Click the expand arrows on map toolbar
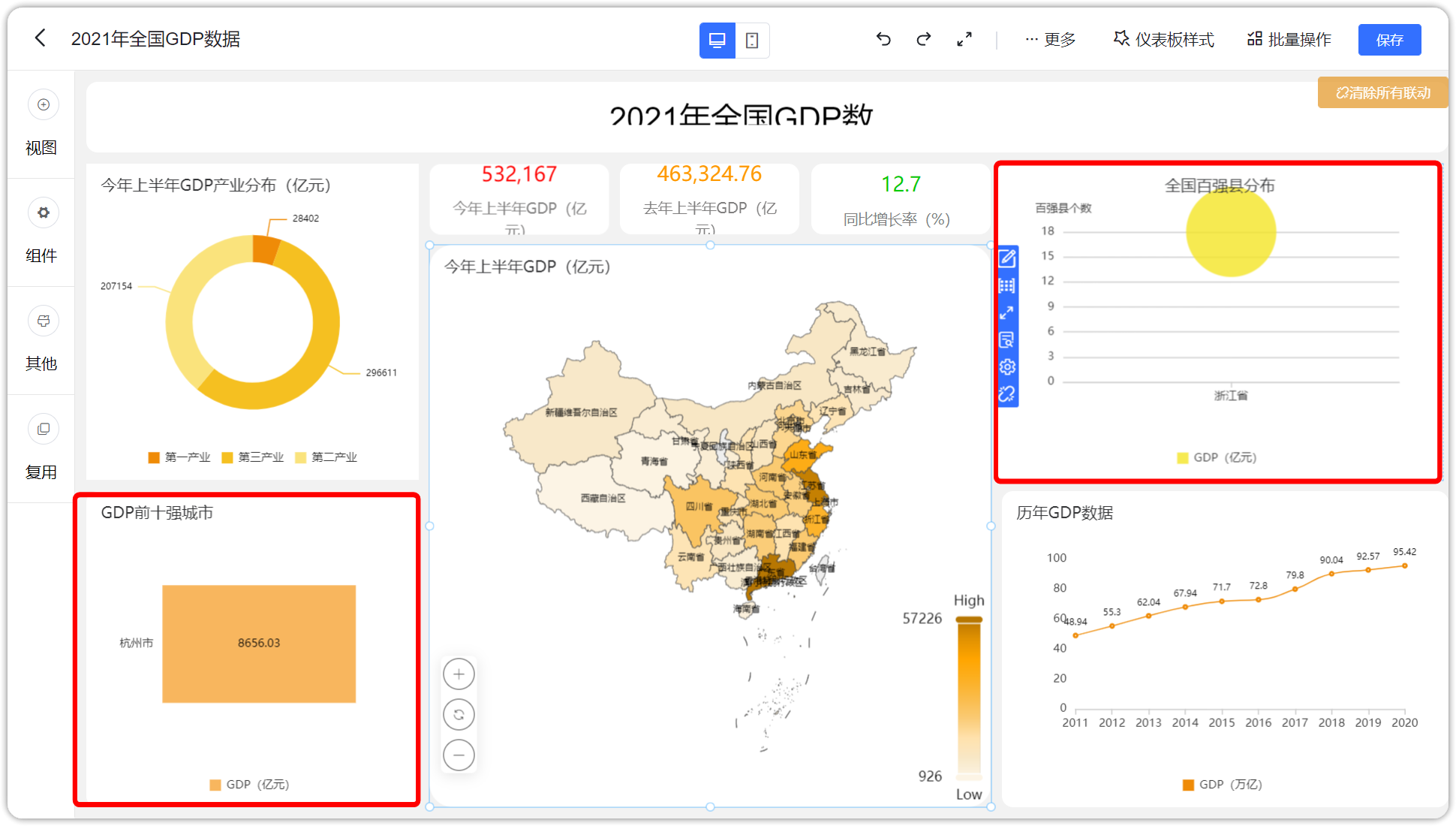This screenshot has height=826, width=1456. pos(1007,312)
